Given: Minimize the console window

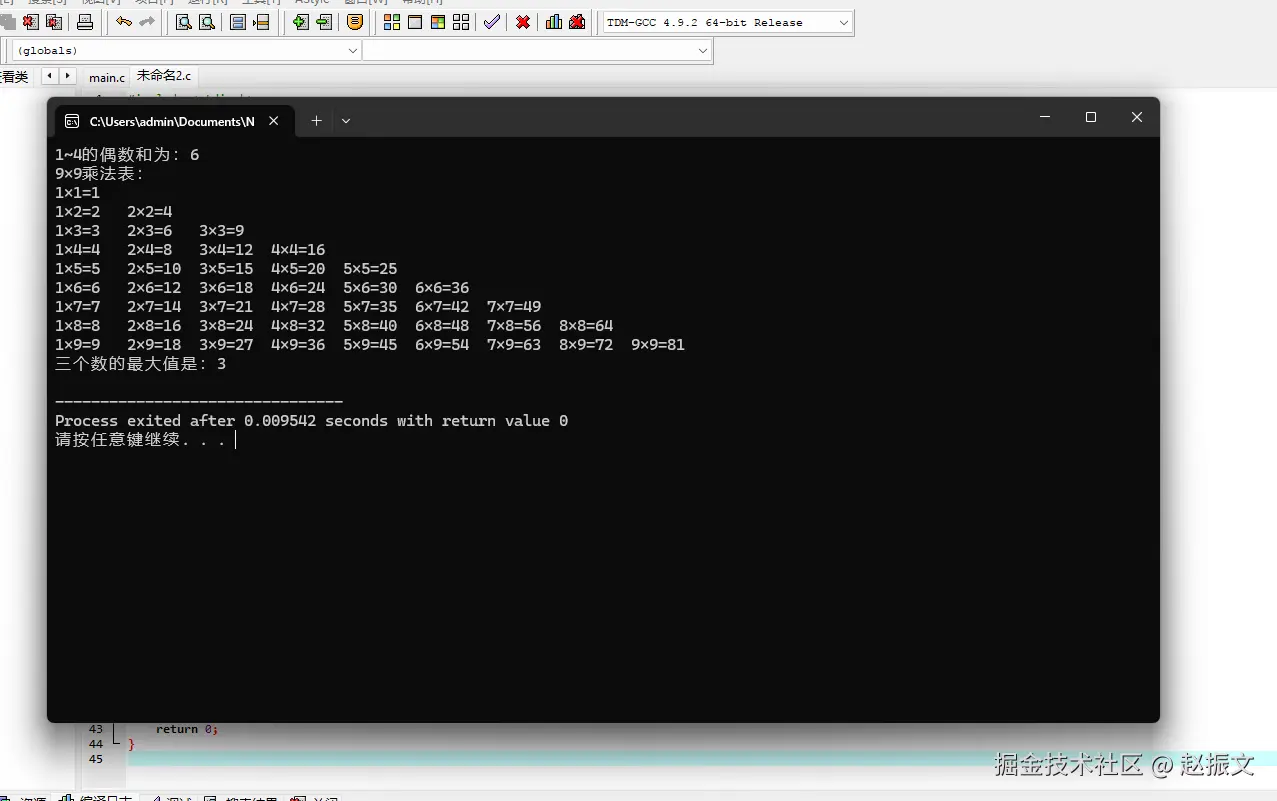Looking at the screenshot, I should (1045, 117).
